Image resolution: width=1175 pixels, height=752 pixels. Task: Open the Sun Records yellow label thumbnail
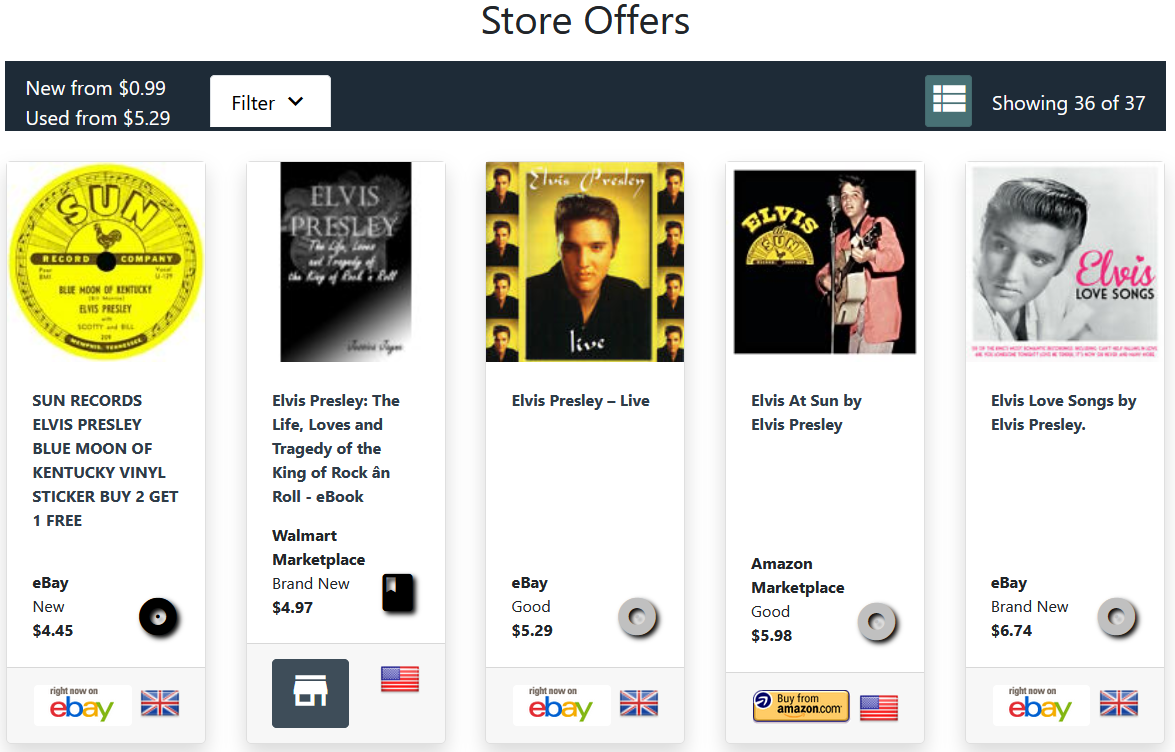[106, 262]
